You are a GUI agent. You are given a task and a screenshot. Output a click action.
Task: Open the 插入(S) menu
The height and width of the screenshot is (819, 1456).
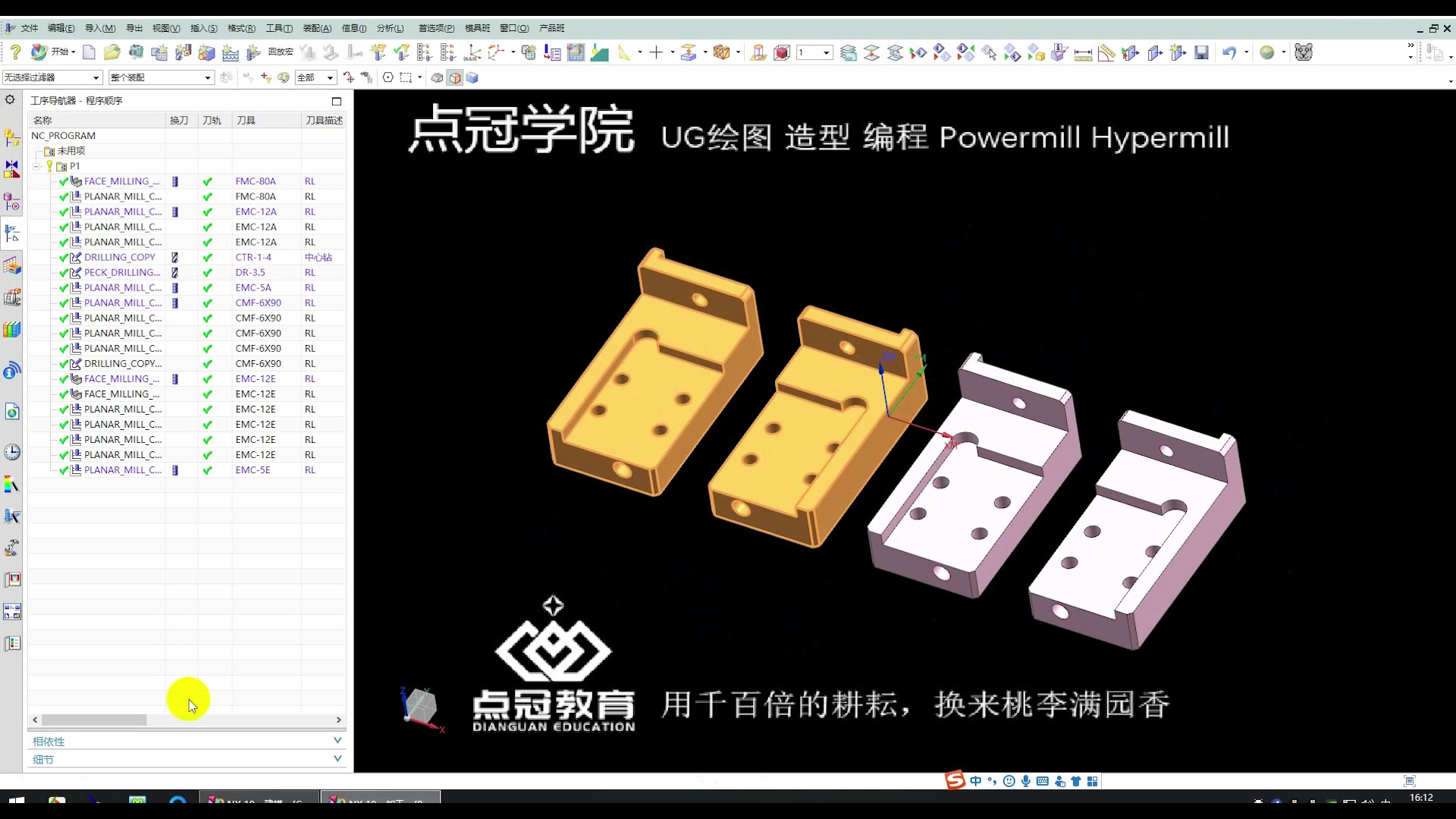point(203,28)
